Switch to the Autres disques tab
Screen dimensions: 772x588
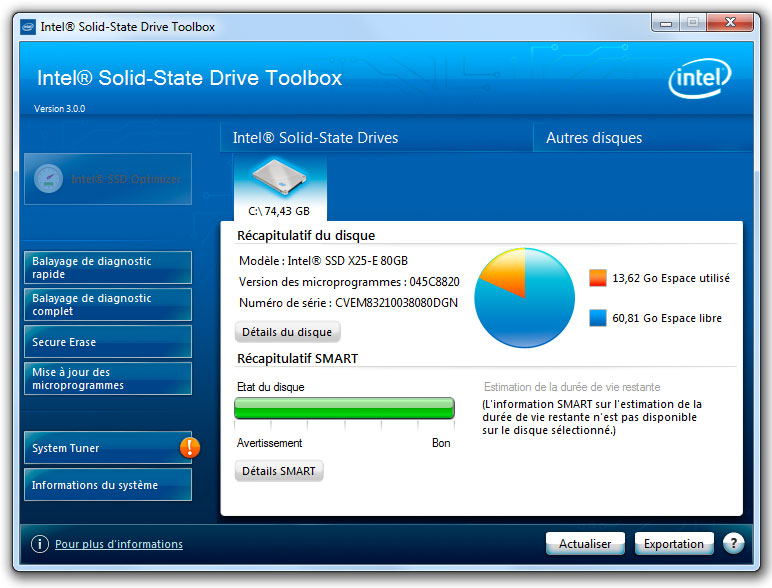tap(643, 138)
